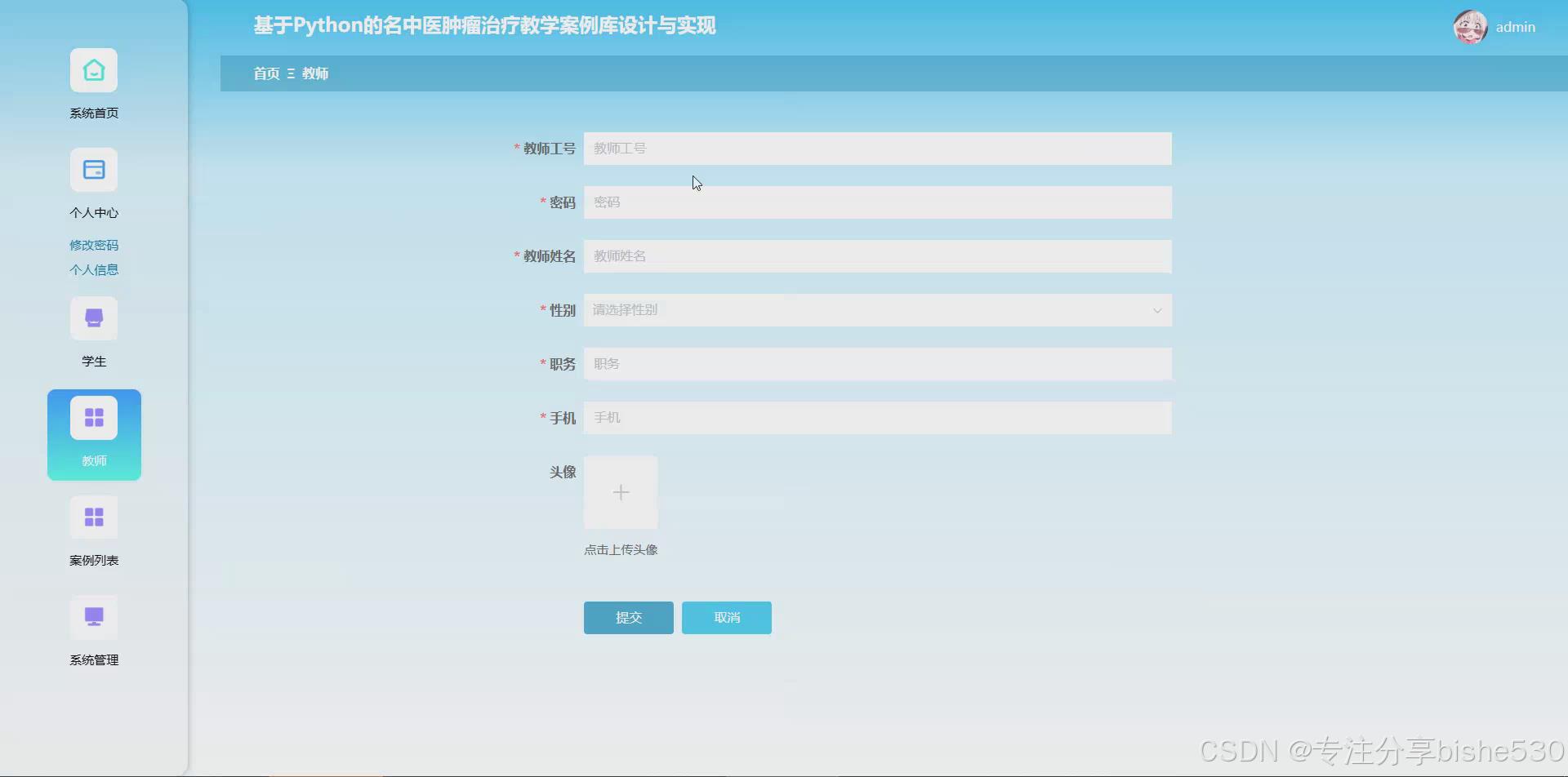
Task: Click 教师 in the breadcrumb trail
Action: 314,73
